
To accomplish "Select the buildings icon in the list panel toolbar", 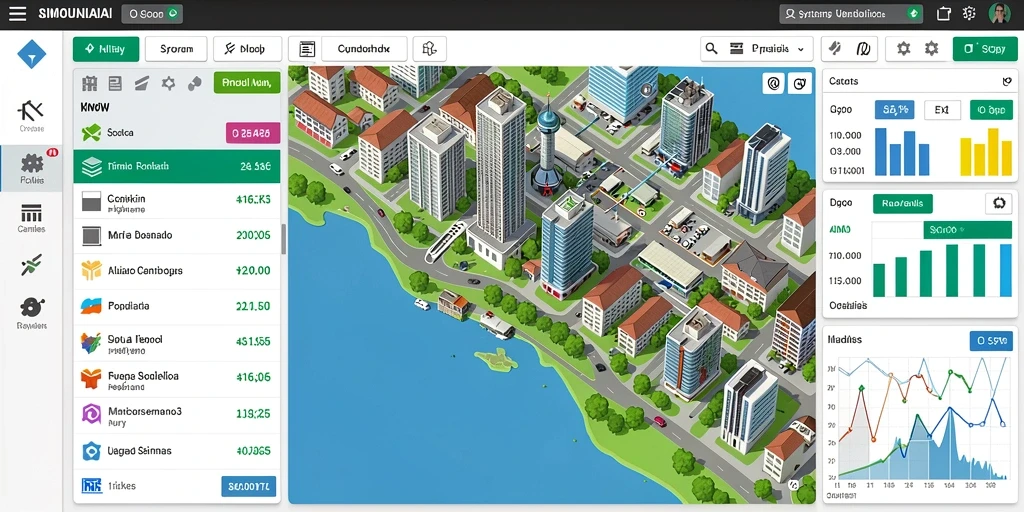I will [x=89, y=83].
